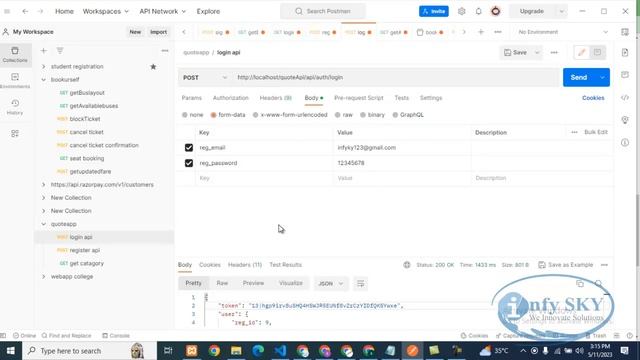Collapse the bookurself collection
This screenshot has width=640, height=360.
coord(44,80)
